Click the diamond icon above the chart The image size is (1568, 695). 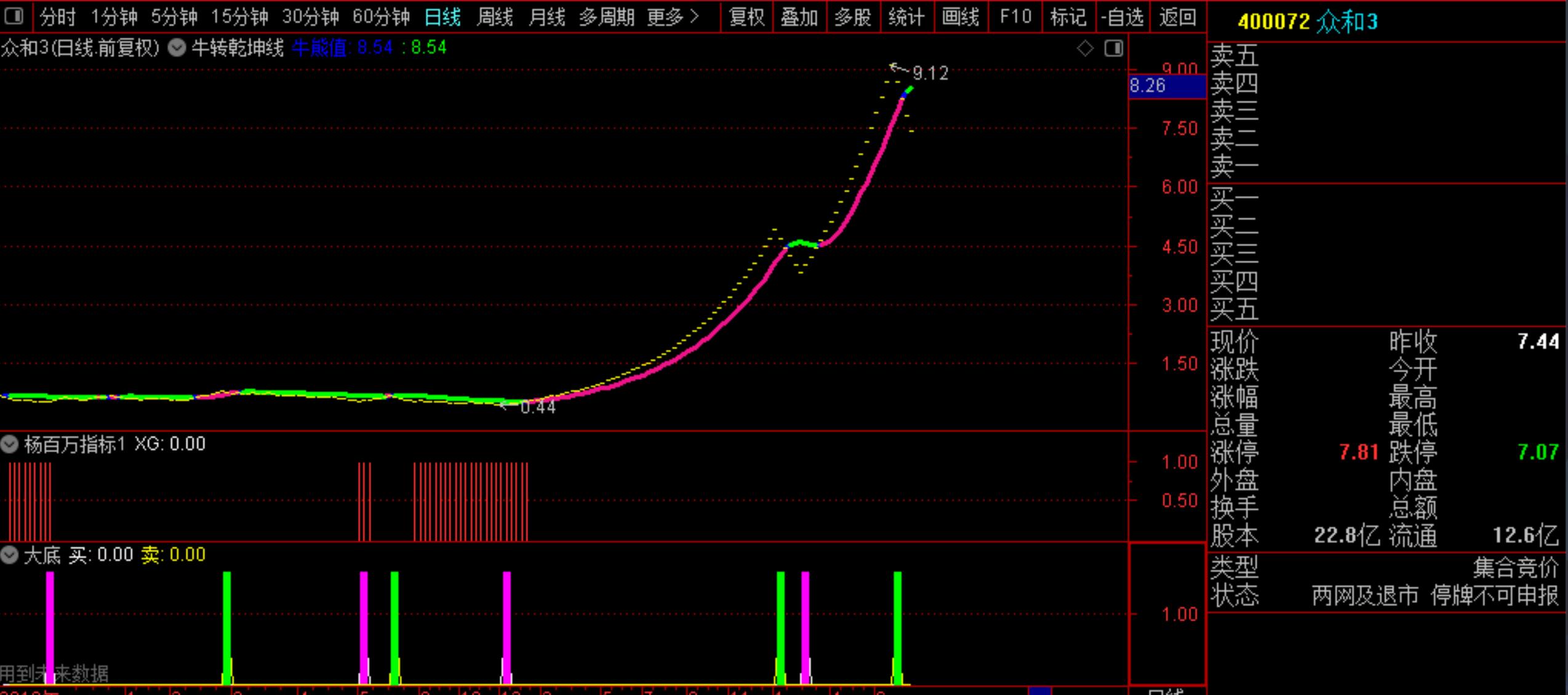[1085, 48]
